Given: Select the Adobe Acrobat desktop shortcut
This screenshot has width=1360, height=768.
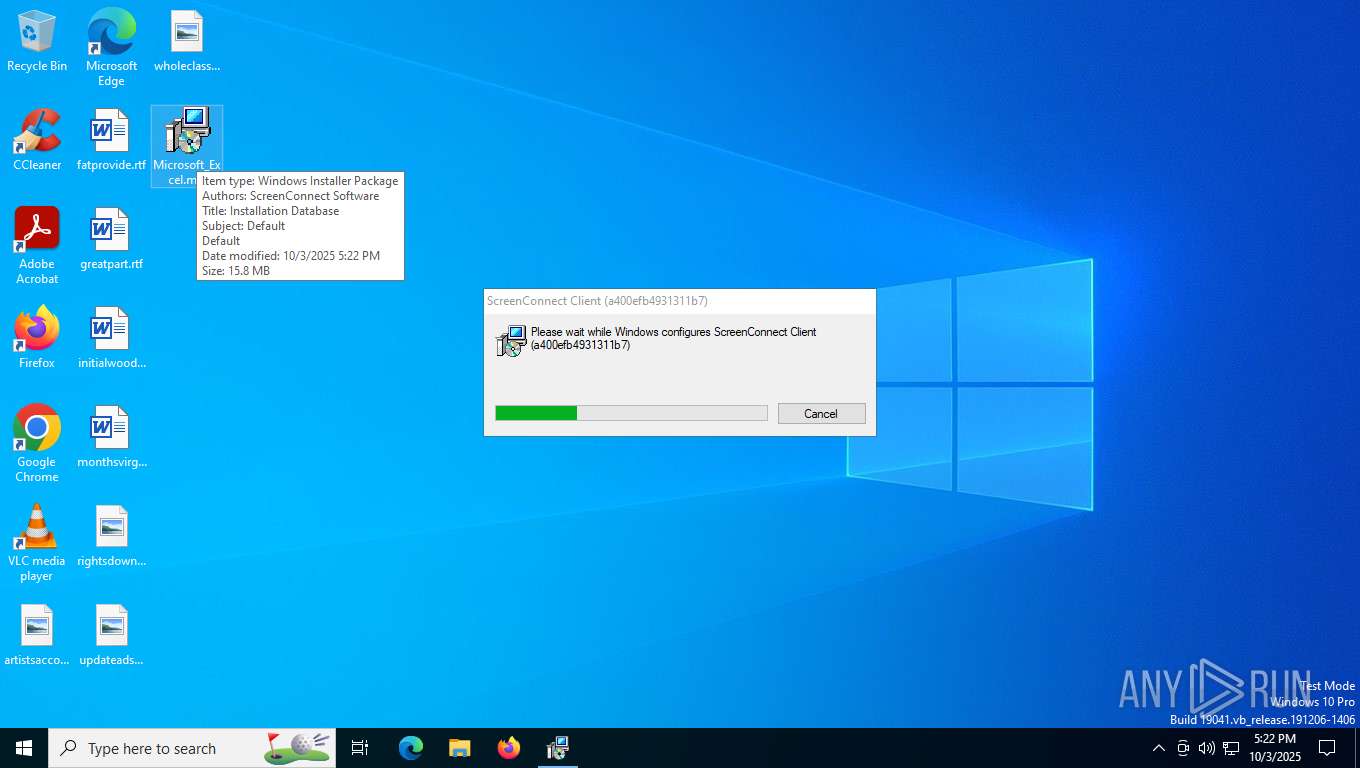Looking at the screenshot, I should coord(37,246).
